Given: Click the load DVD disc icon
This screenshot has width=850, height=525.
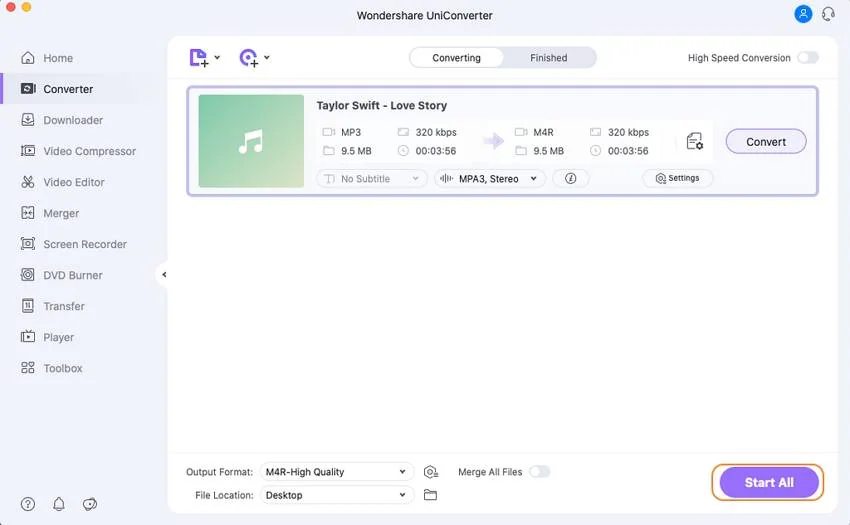Looking at the screenshot, I should click(x=249, y=57).
